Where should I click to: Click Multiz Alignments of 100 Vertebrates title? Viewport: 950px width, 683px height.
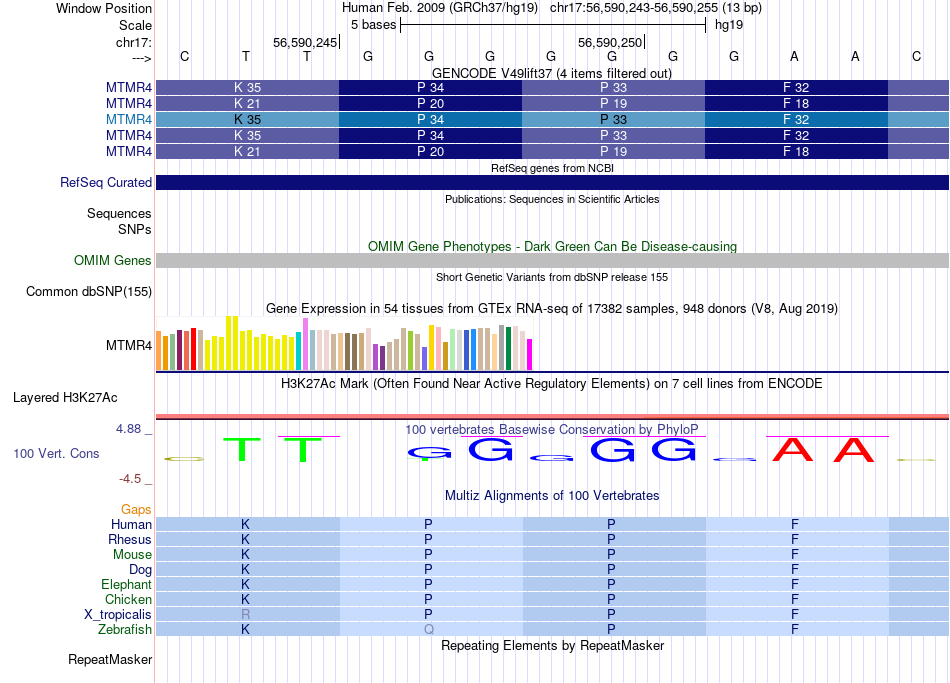(x=552, y=496)
